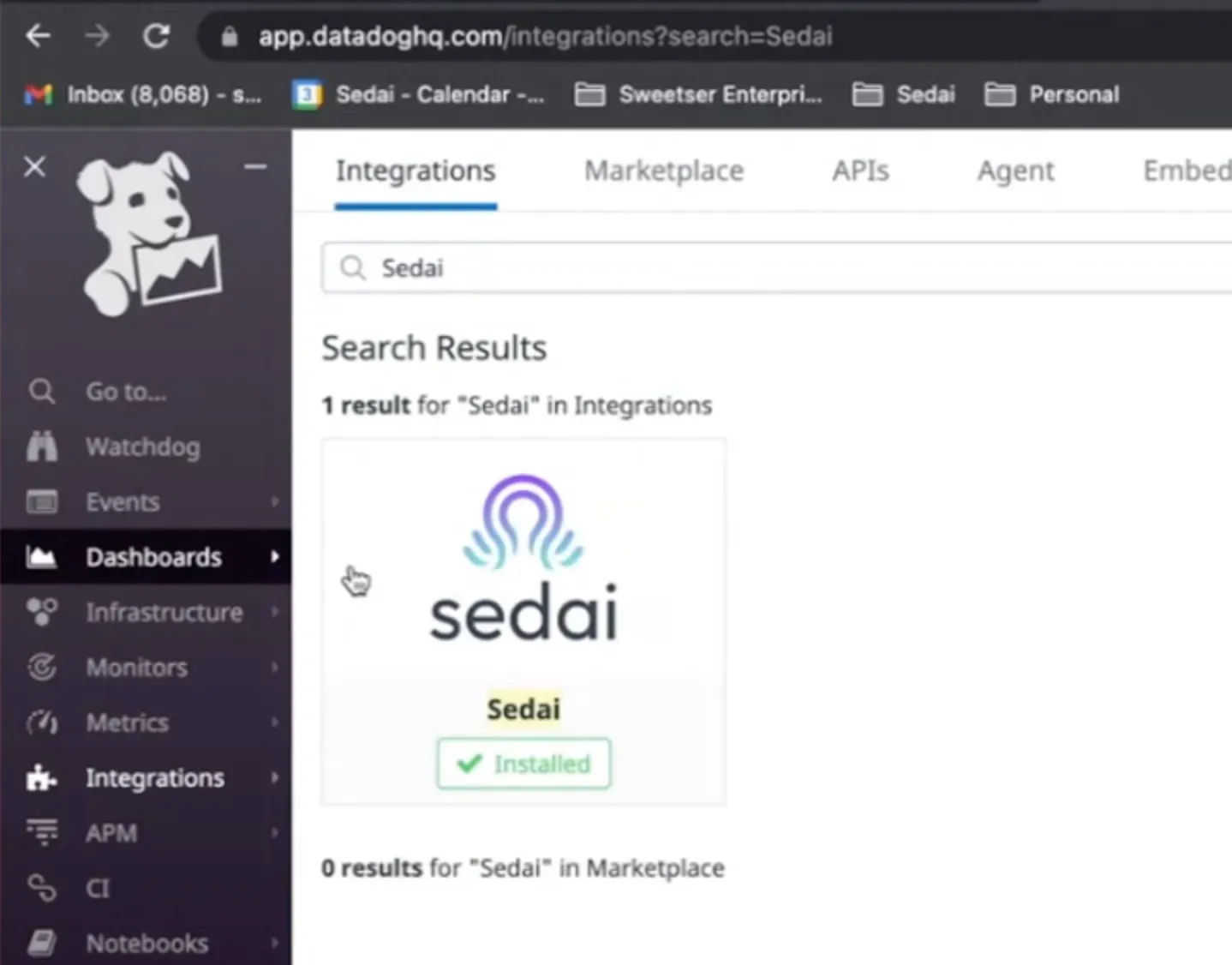Expand the Infrastructure submenu arrow
The width and height of the screenshot is (1232, 965).
(275, 612)
